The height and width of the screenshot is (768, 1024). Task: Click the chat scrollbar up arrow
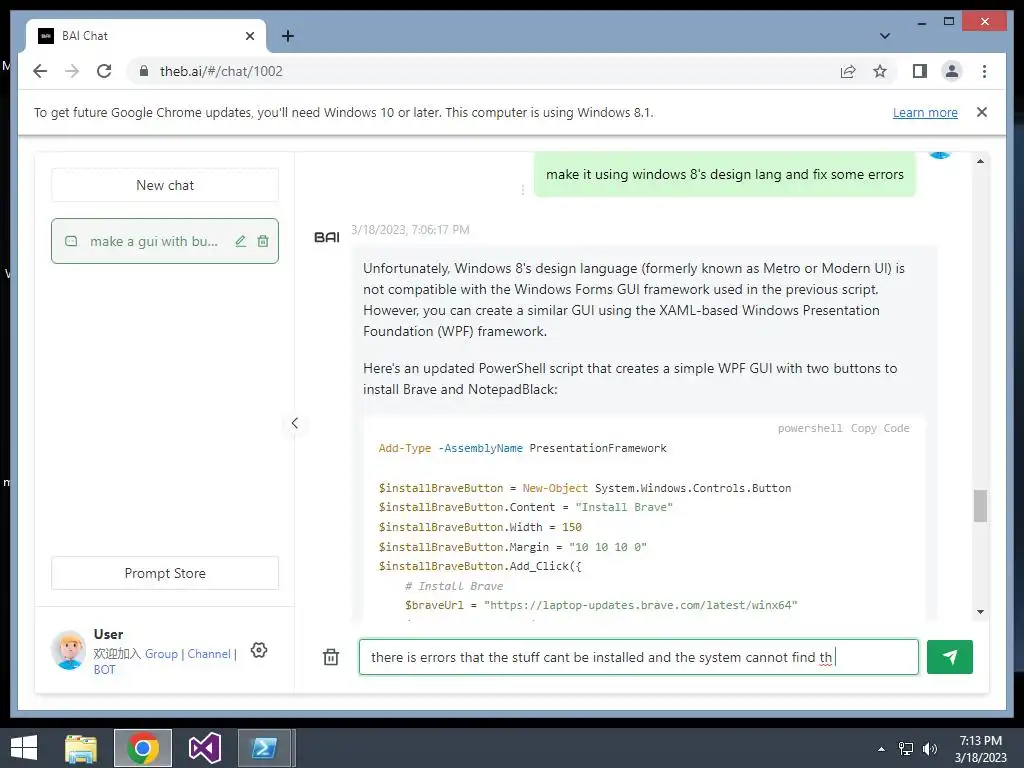(980, 161)
